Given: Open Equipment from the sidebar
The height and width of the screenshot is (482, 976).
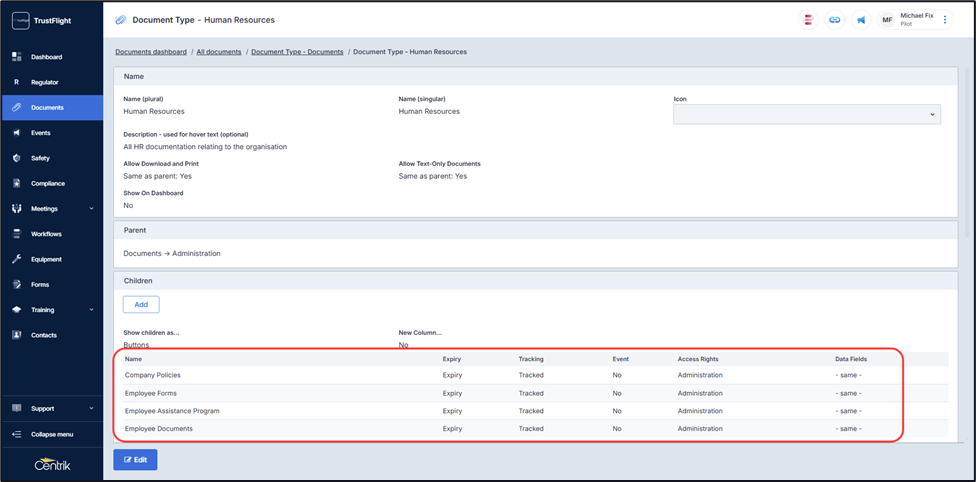Looking at the screenshot, I should [x=45, y=259].
